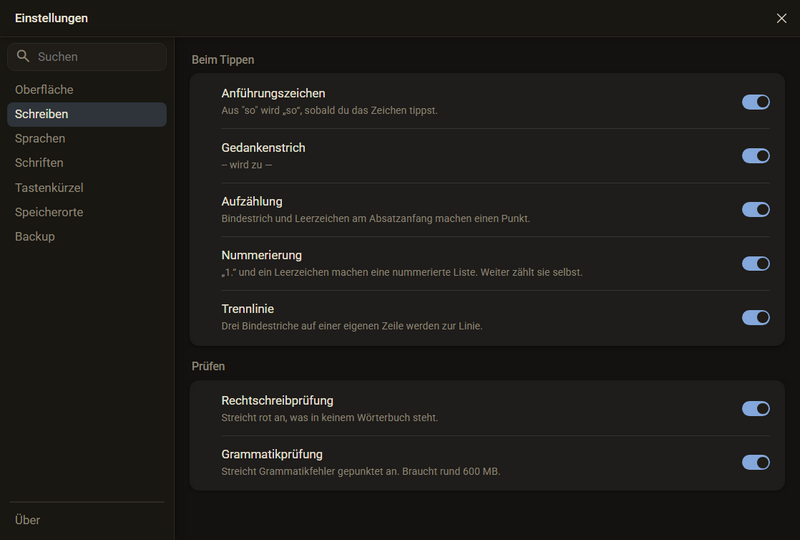Click the text '-- wird zu —'

pyautogui.click(x=246, y=165)
